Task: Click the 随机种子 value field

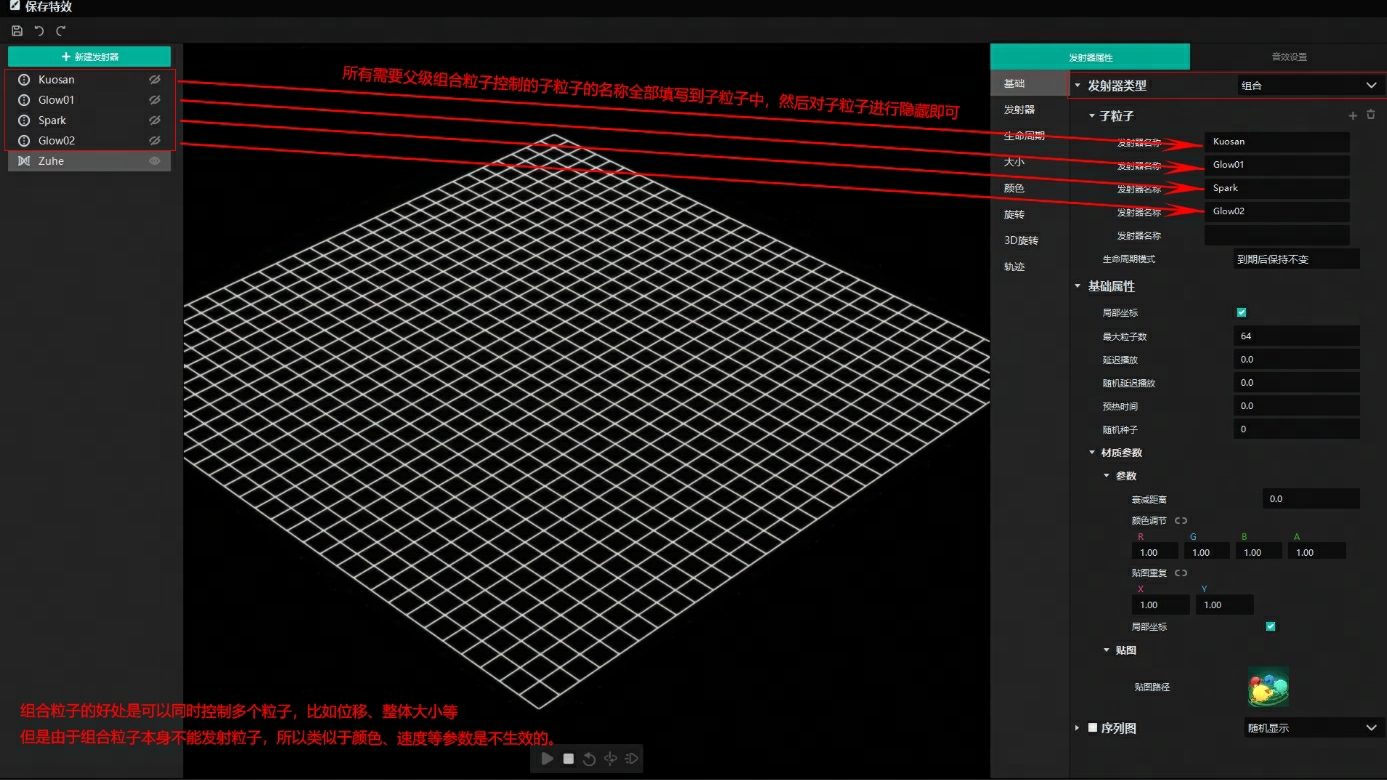Action: pyautogui.click(x=1296, y=429)
